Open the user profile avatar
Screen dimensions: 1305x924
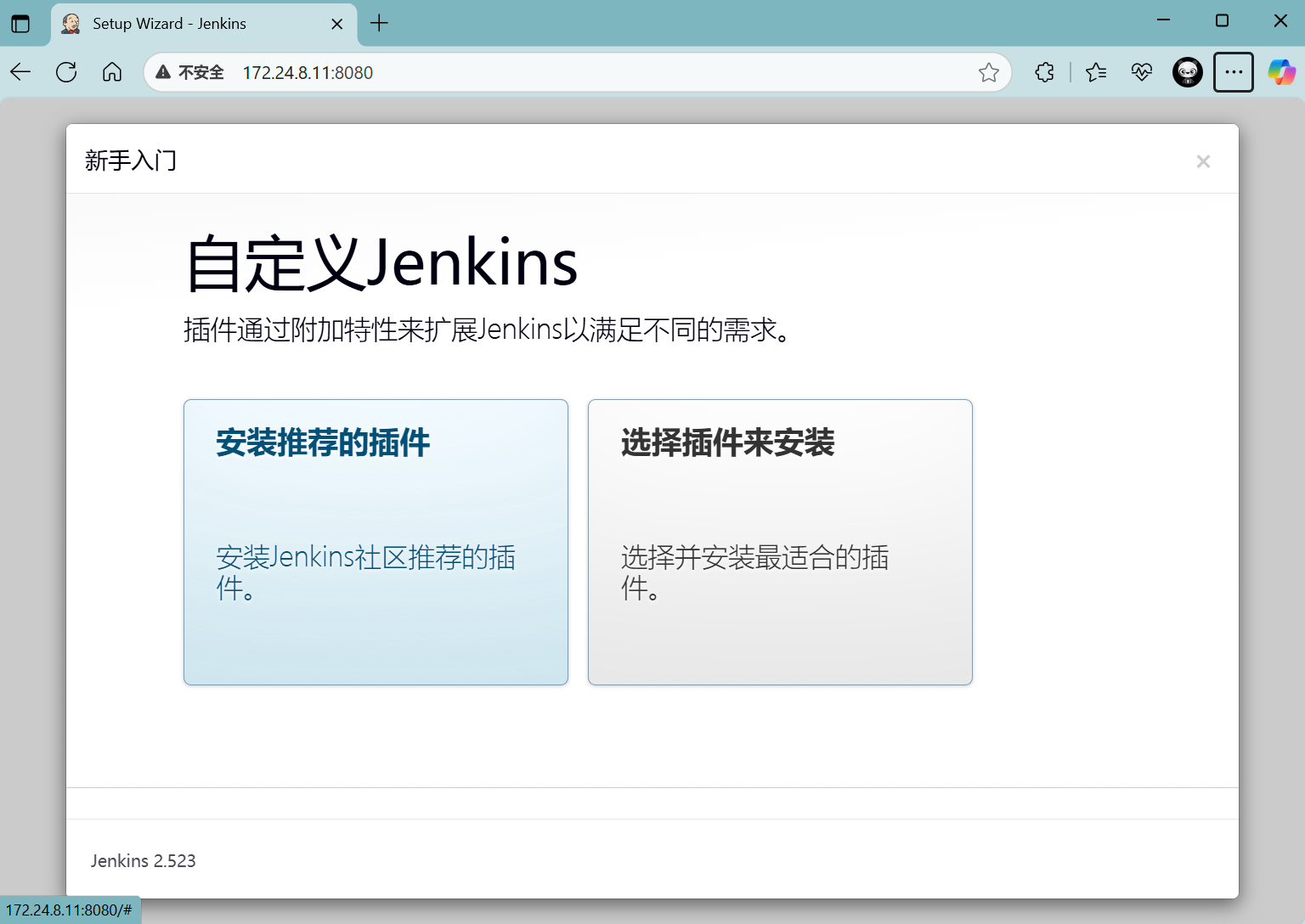[x=1187, y=73]
